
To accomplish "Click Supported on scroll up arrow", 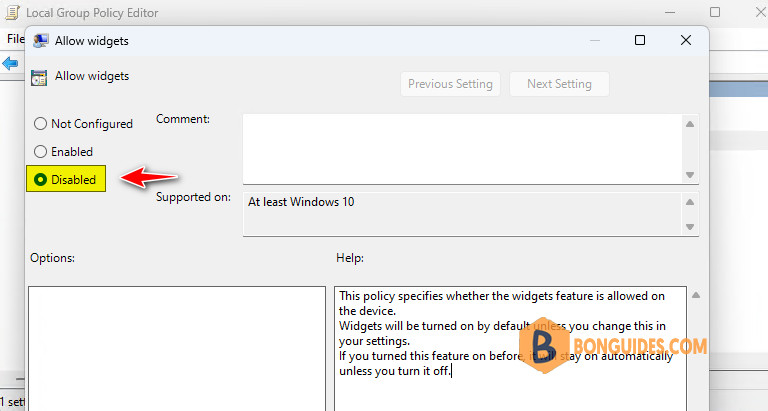I will [x=690, y=202].
